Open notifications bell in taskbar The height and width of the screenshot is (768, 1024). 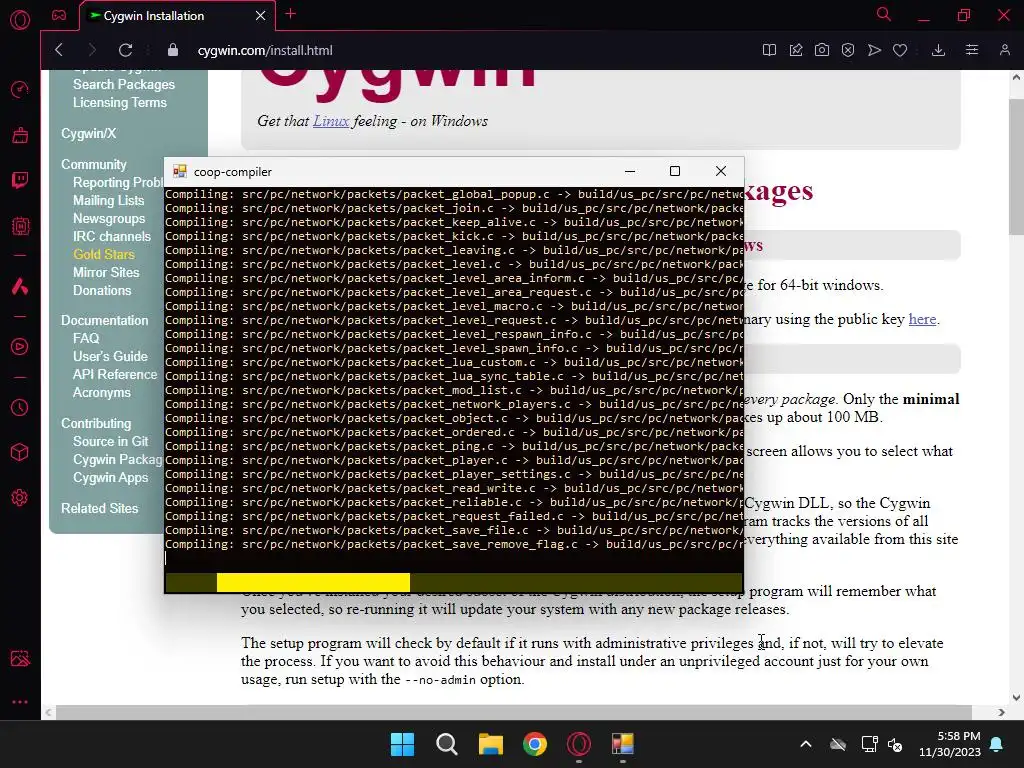point(997,744)
